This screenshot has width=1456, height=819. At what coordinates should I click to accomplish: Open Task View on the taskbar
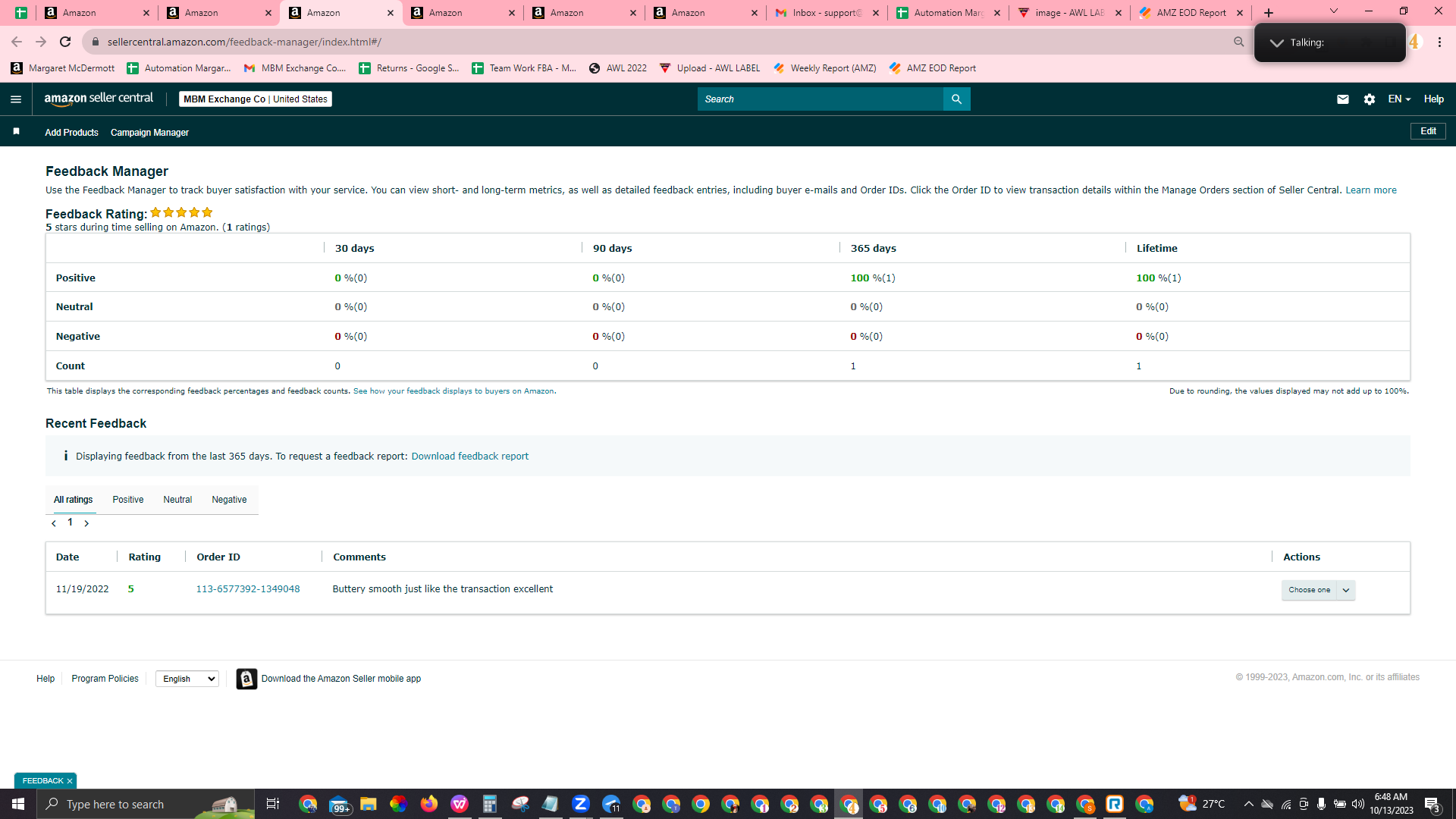[x=273, y=804]
